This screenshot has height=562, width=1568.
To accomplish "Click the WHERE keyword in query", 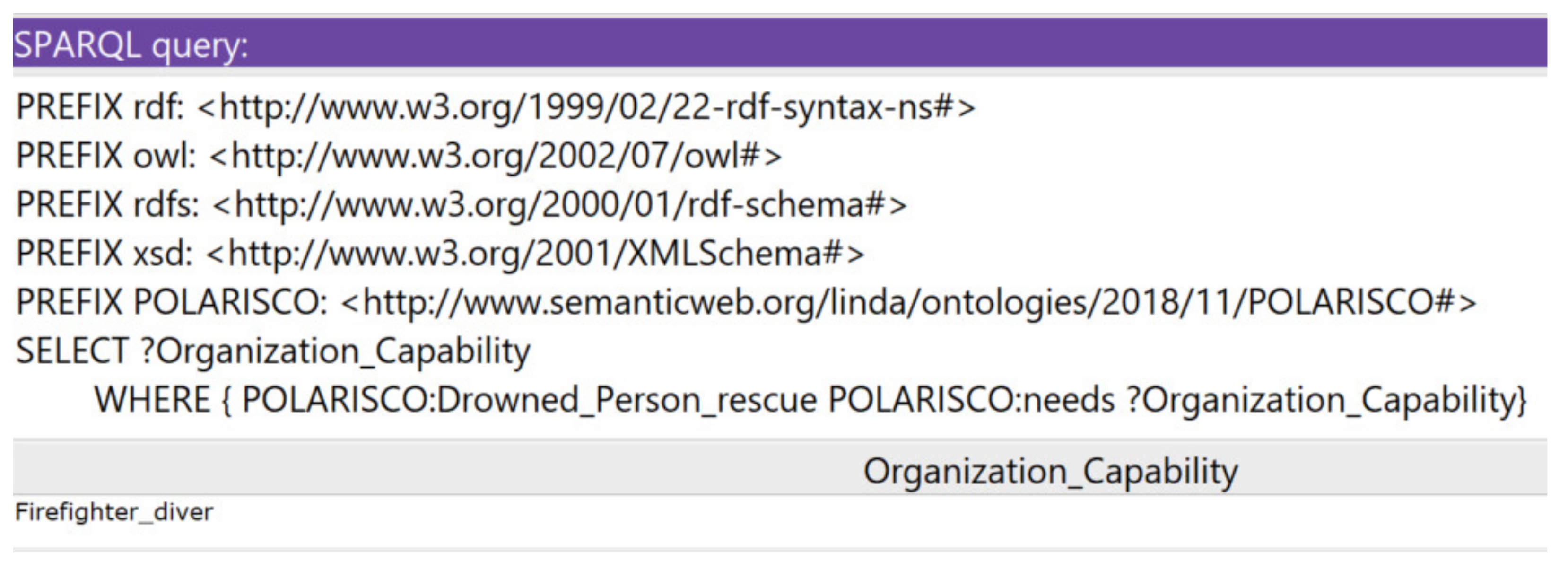I will click(x=152, y=400).
